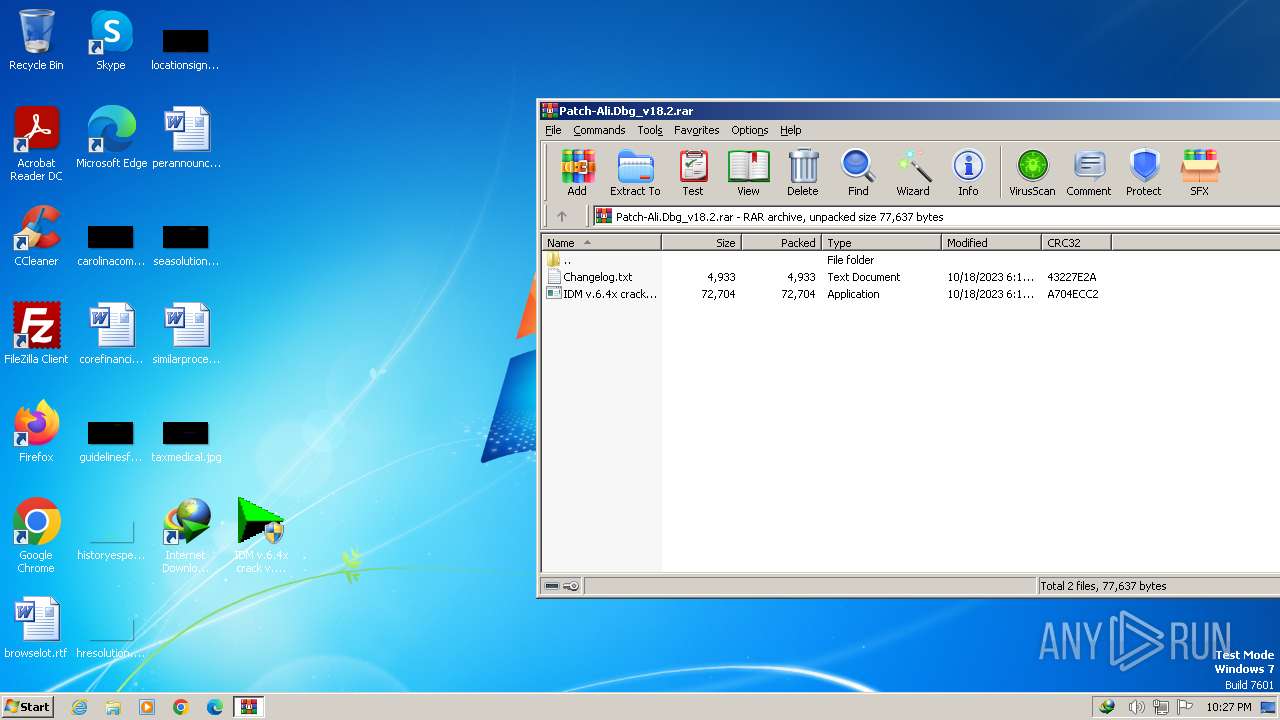This screenshot has width=1280, height=720.
Task: Click the Find toolbar icon
Action: click(x=858, y=172)
